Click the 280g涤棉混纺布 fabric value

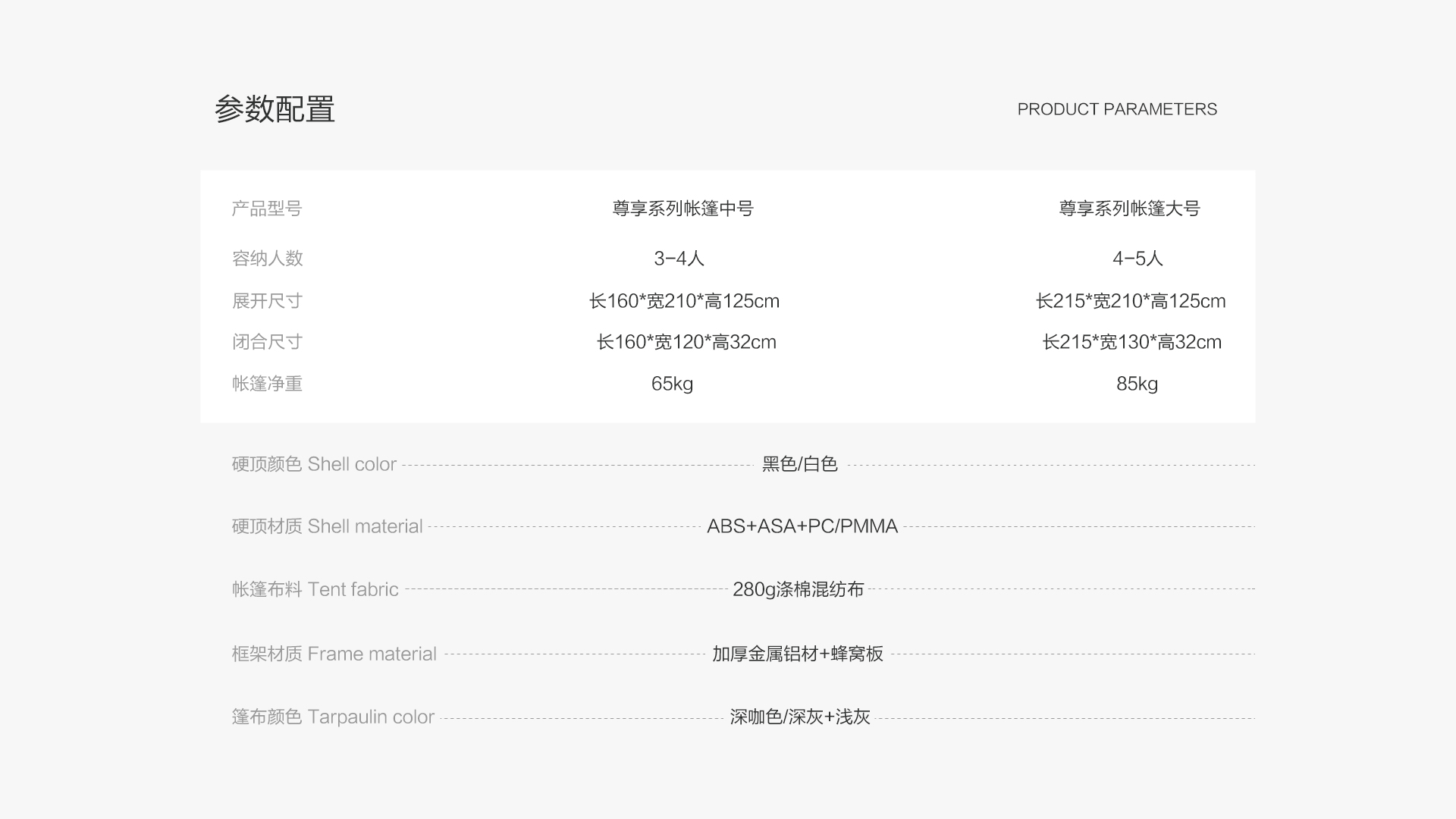(798, 589)
